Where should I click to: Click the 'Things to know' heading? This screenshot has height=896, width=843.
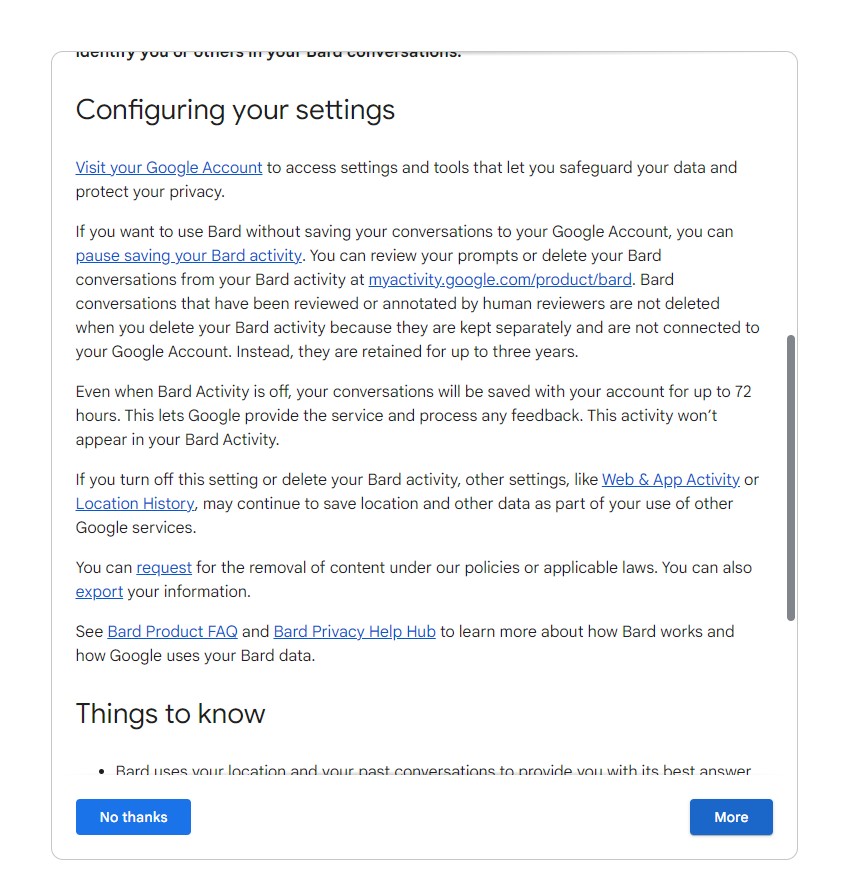[170, 714]
